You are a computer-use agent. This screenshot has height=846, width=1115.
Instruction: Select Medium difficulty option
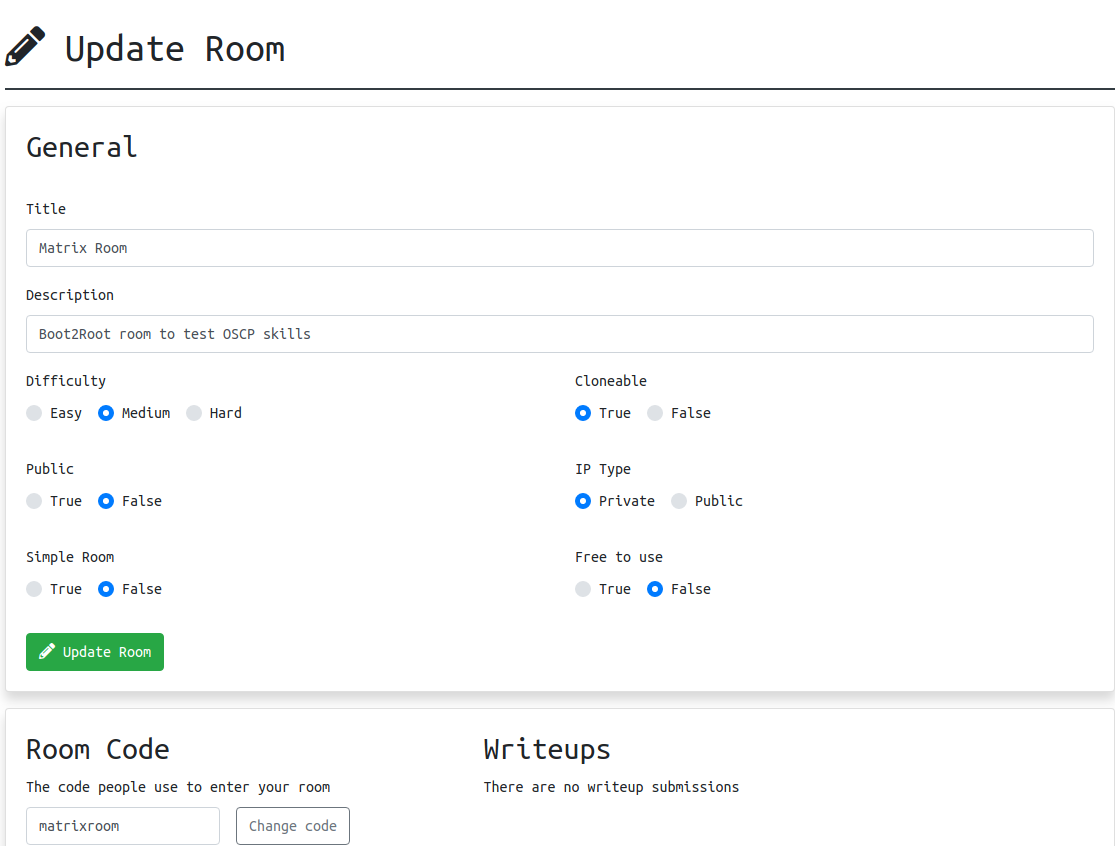click(106, 413)
